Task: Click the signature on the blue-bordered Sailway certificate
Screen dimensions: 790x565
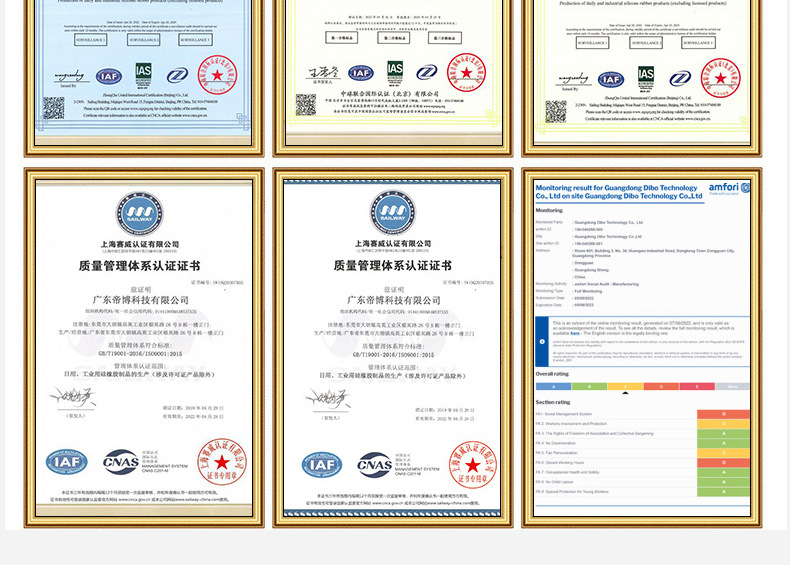Action: [x=328, y=399]
